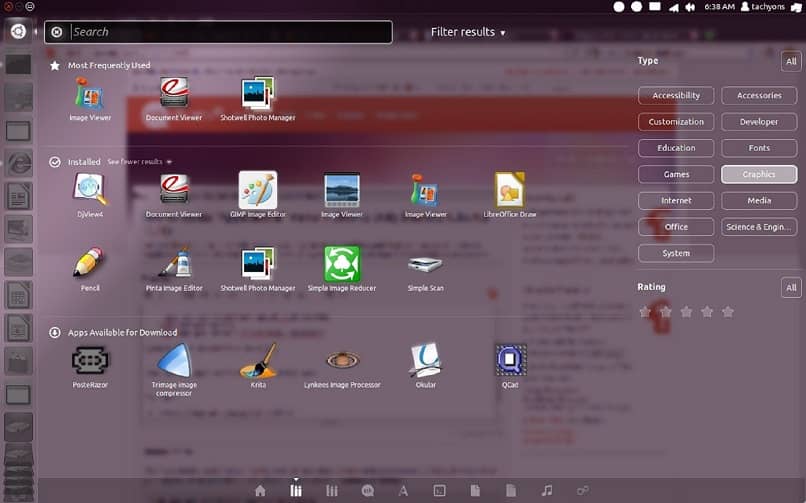Clear the search field using its circular icon

click(x=57, y=32)
